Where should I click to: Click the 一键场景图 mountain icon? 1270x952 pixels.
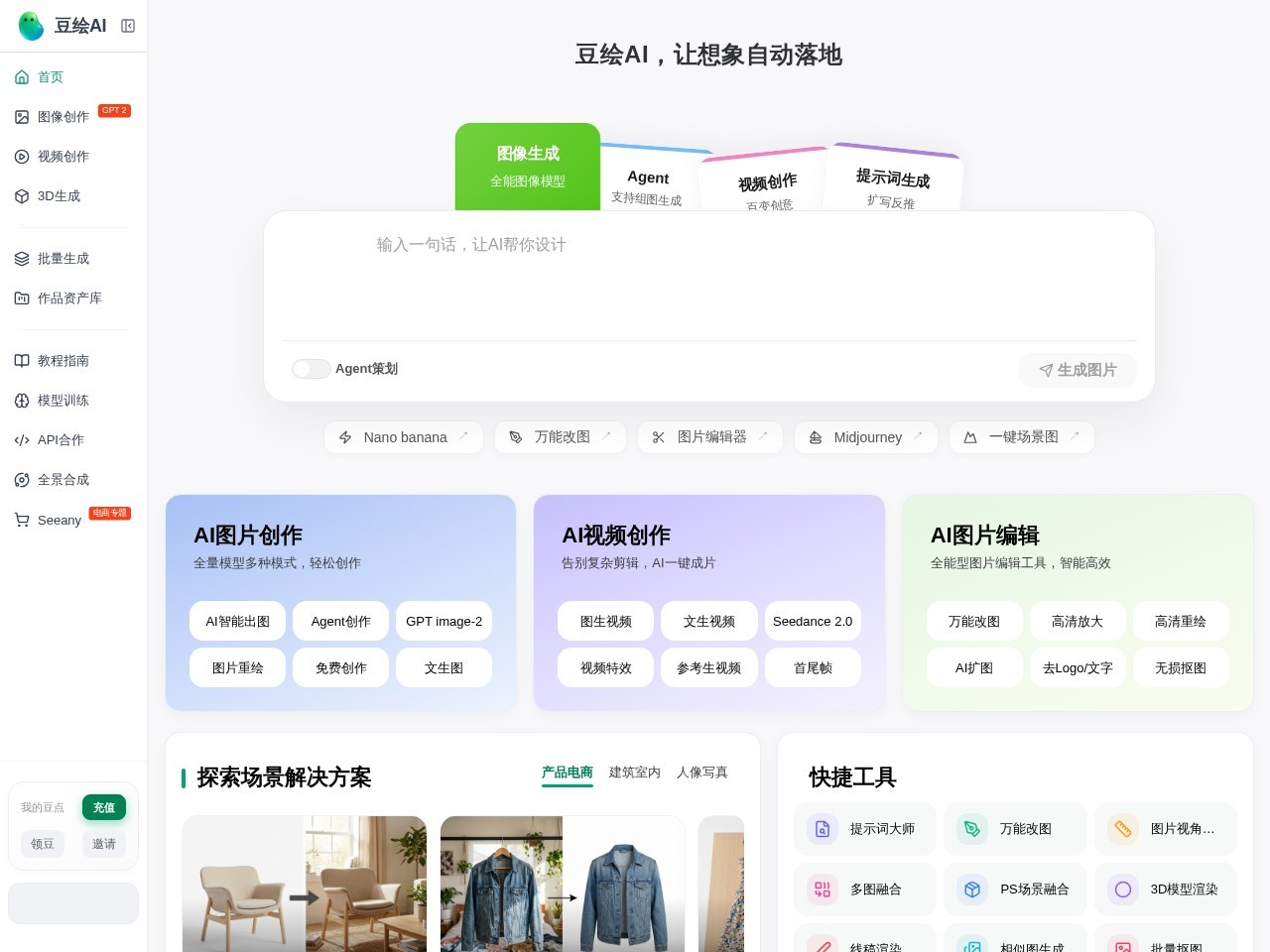(970, 437)
